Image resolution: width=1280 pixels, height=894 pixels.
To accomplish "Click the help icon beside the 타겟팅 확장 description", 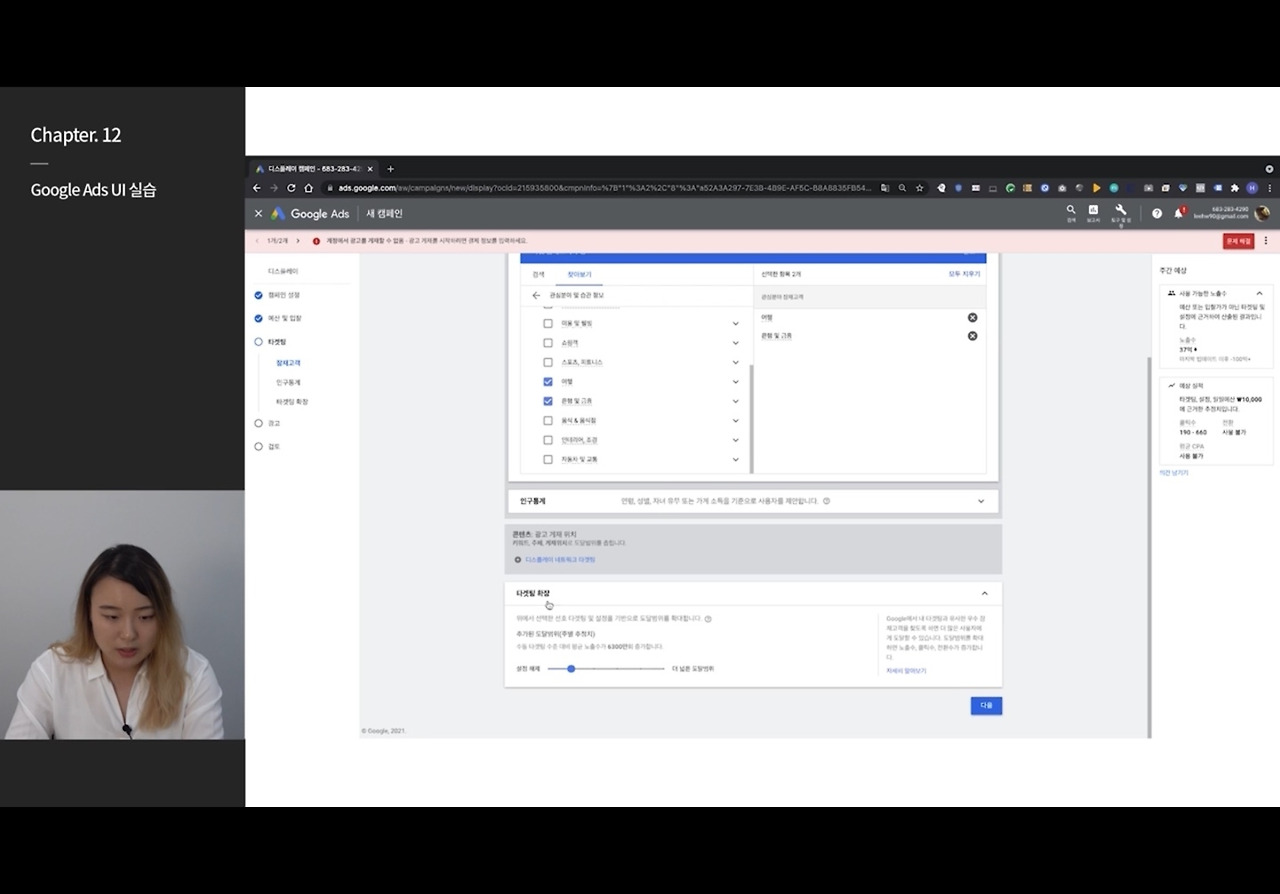I will click(708, 619).
